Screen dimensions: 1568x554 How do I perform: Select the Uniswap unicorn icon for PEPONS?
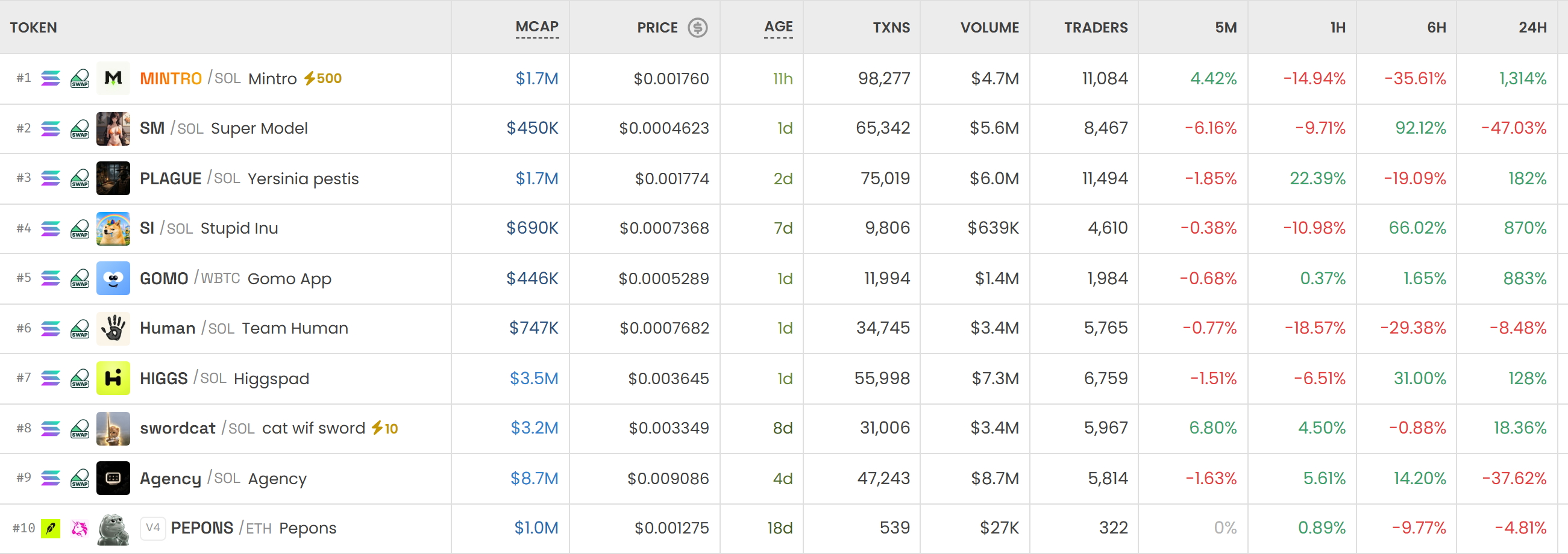pos(80,529)
